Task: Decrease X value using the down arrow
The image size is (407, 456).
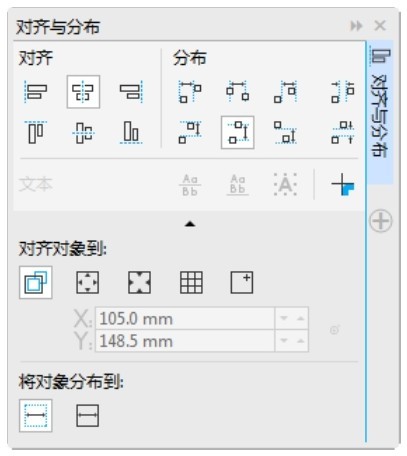Action: click(x=284, y=318)
